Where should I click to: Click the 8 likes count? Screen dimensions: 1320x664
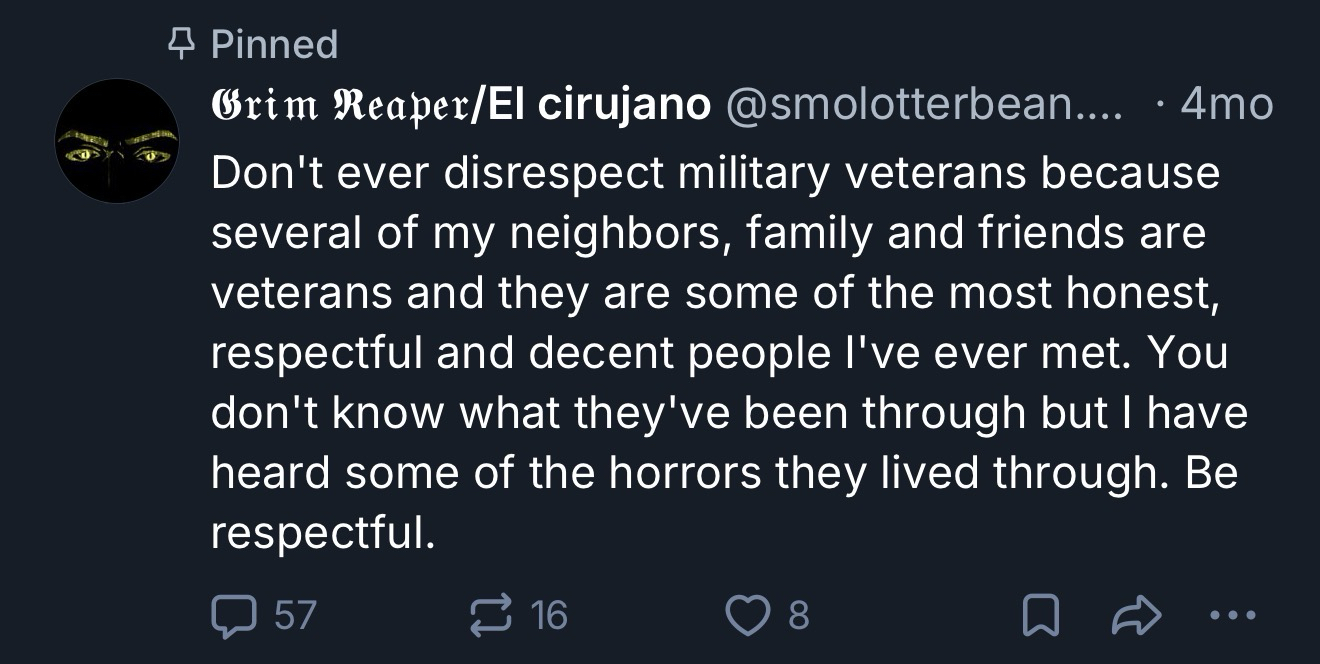click(798, 615)
